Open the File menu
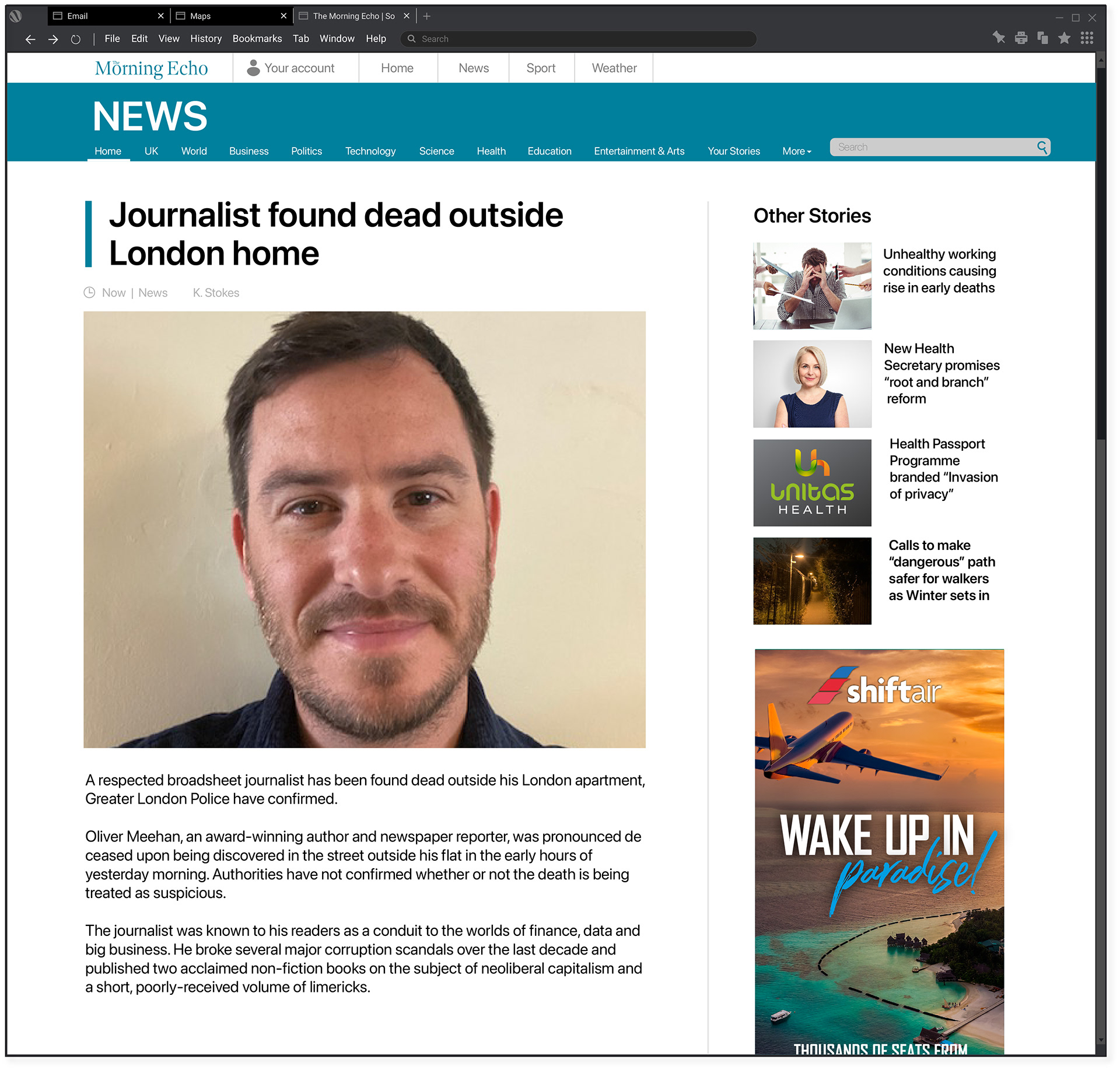1120x1070 pixels. 112,38
